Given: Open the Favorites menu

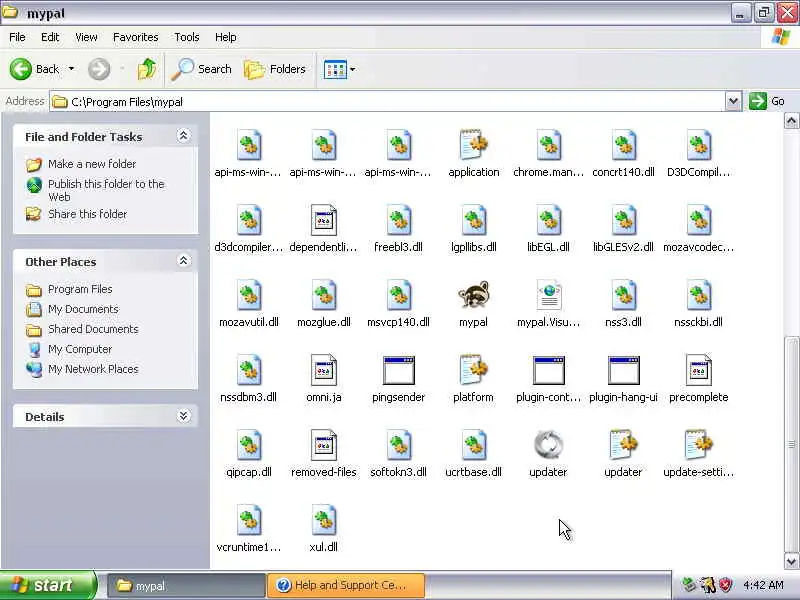Looking at the screenshot, I should click(x=136, y=37).
